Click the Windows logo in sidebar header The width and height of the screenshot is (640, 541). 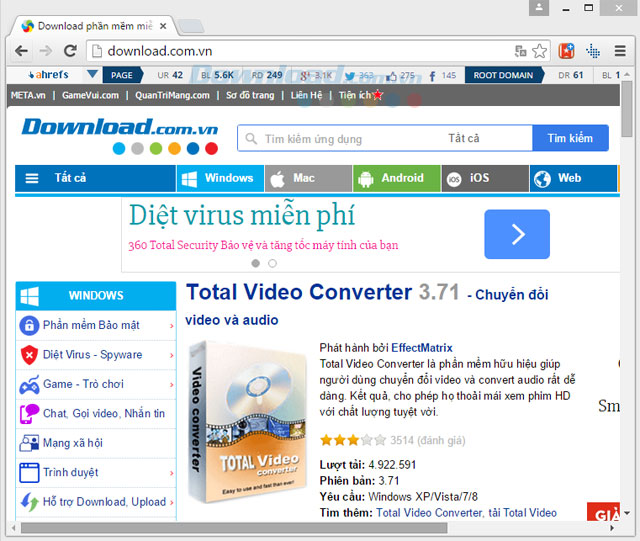(x=29, y=296)
